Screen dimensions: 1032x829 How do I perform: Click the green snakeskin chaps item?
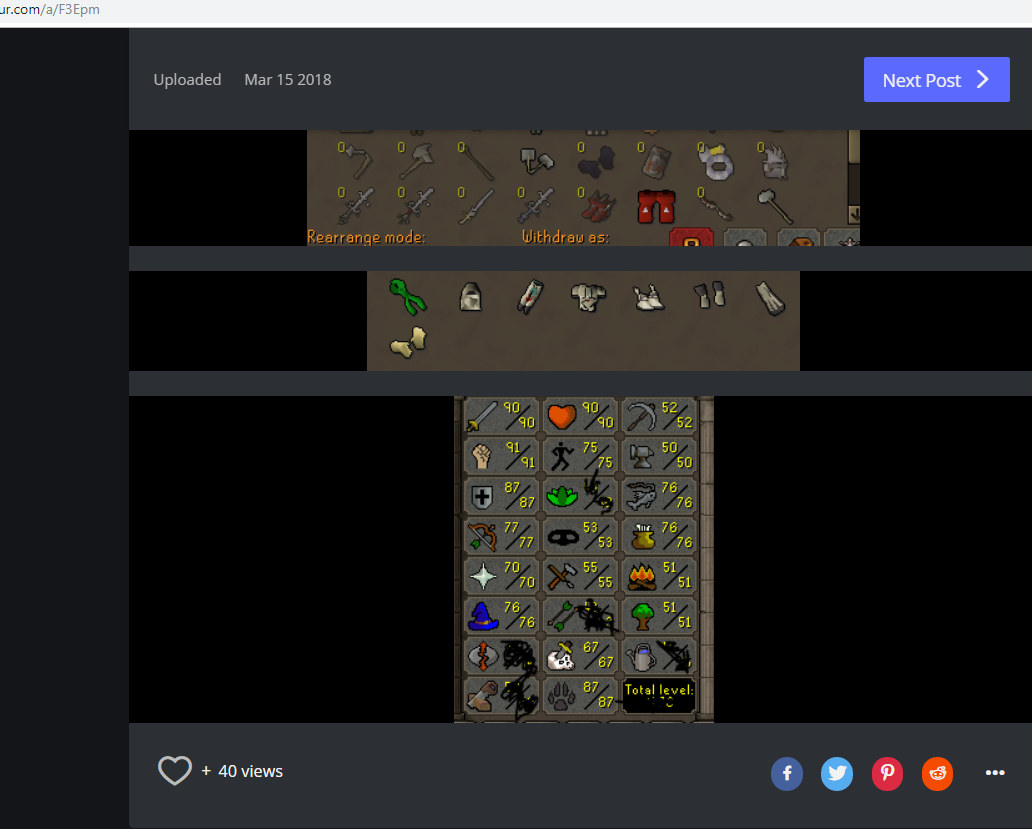[408, 297]
